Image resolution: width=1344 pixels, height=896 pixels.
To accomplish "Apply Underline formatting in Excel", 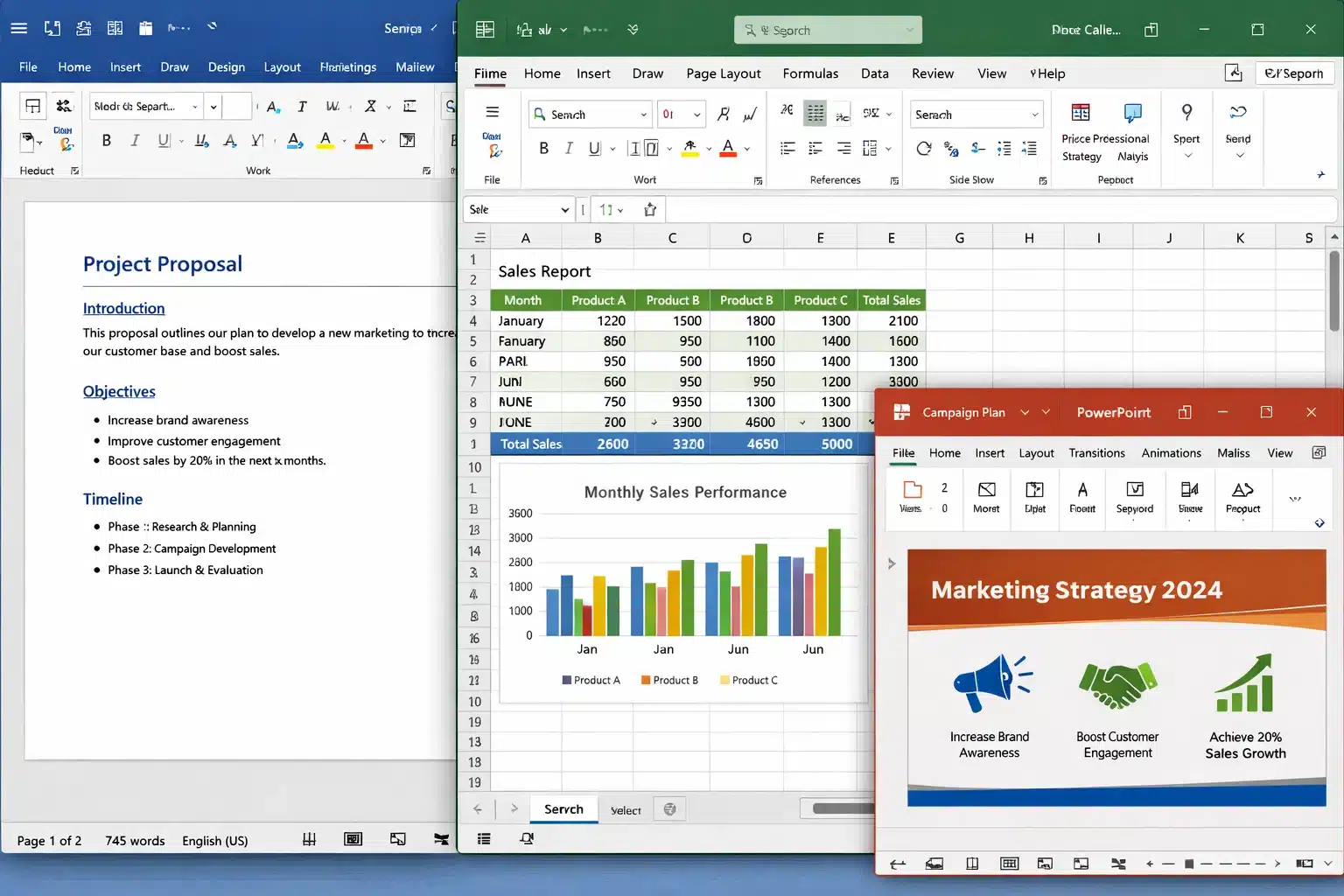I will pos(593,148).
